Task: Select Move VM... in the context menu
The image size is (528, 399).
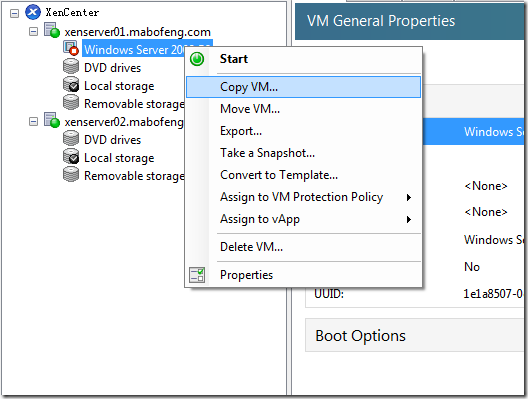Action: click(303, 109)
